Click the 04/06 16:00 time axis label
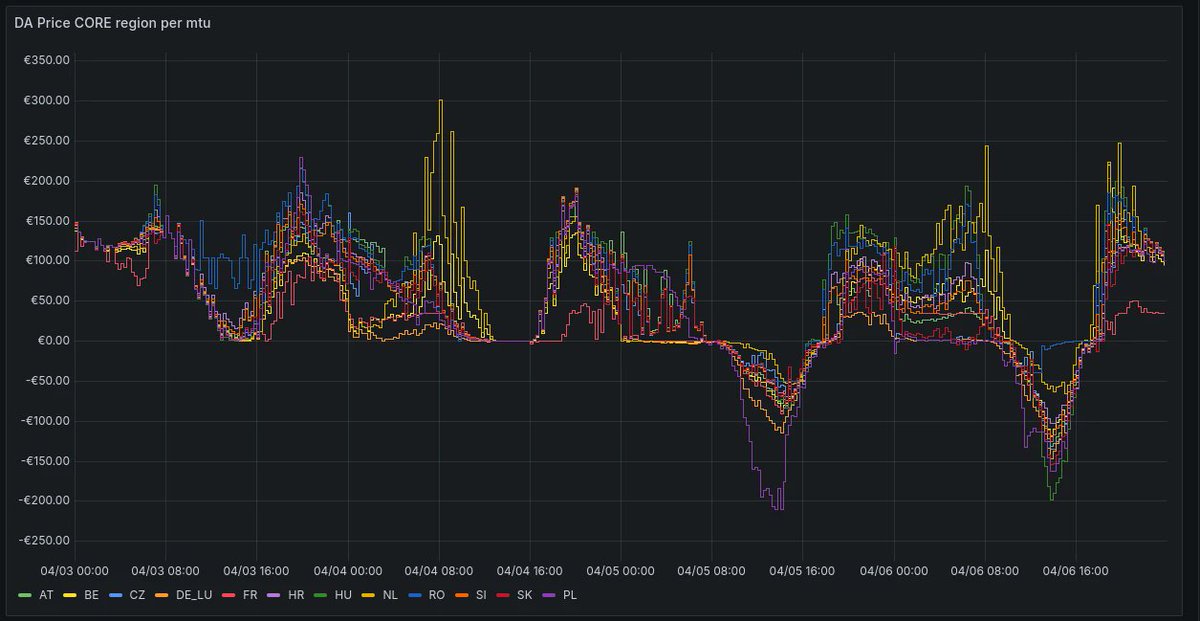Screen dimensions: 1200x621 pyautogui.click(x=1076, y=571)
